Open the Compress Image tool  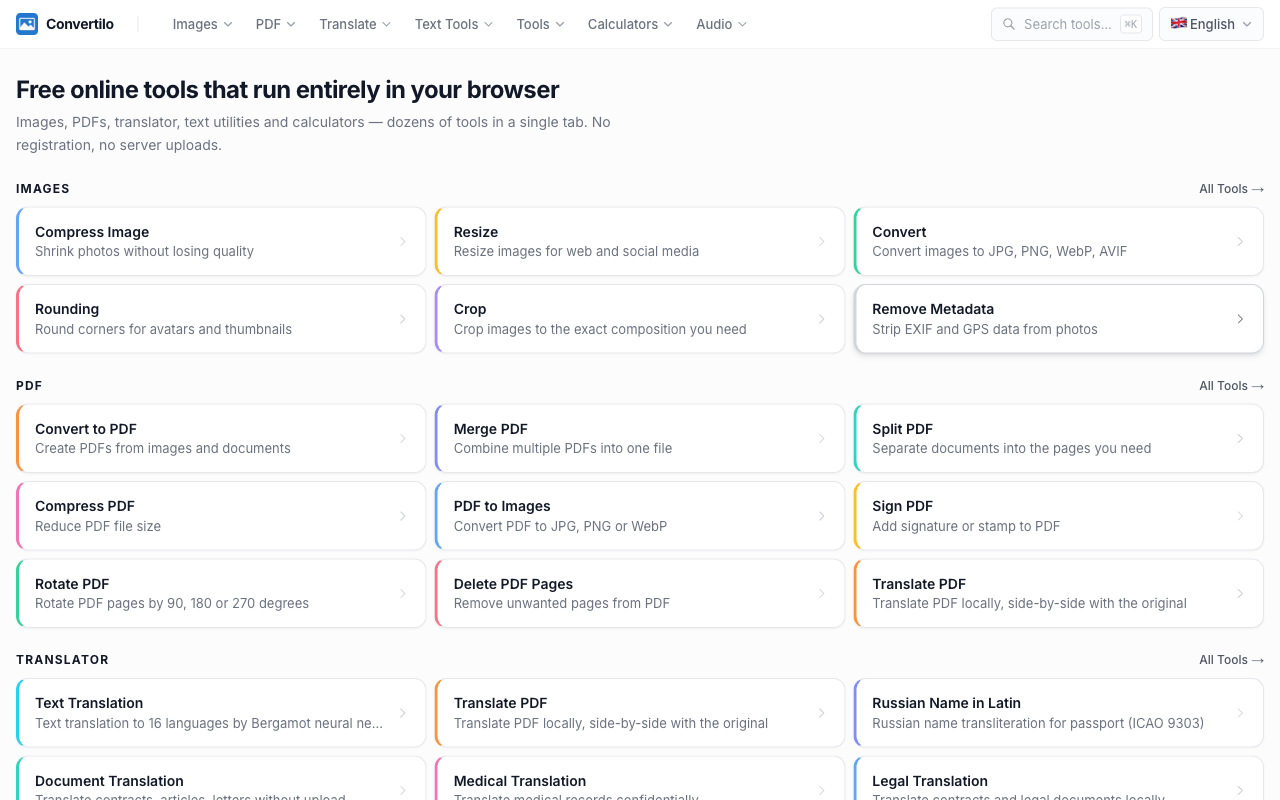pos(221,241)
